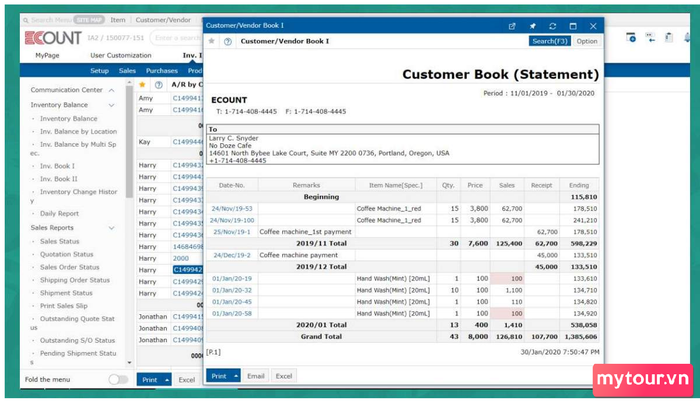
Task: Click the popup Excel button
Action: pyautogui.click(x=284, y=376)
